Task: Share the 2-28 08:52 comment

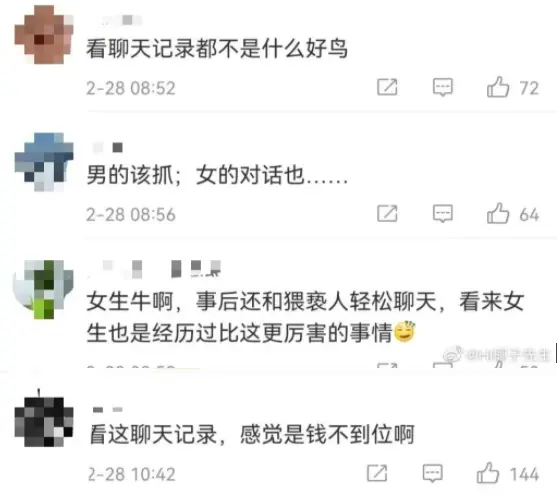Action: pyautogui.click(x=387, y=87)
